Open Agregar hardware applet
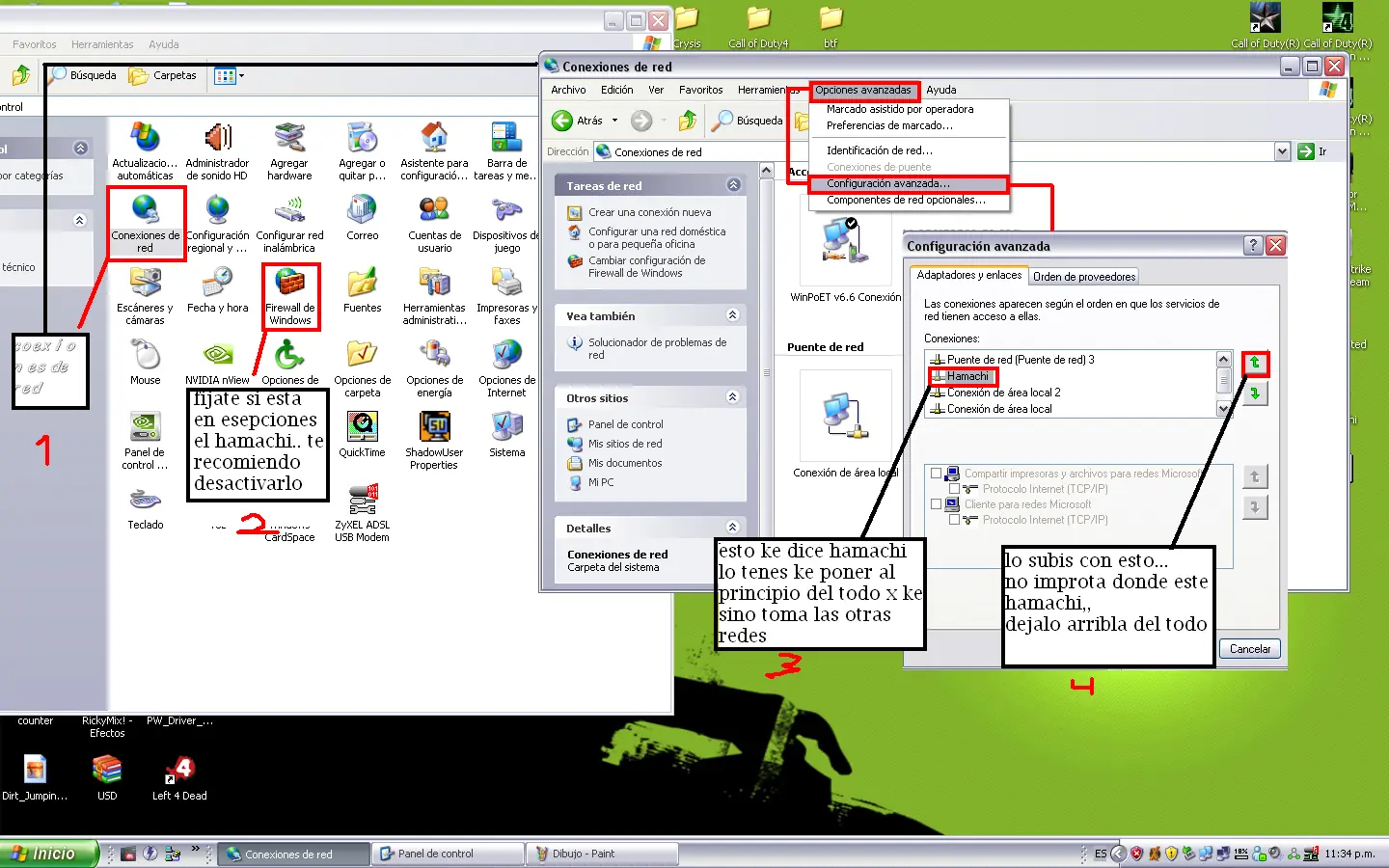This screenshot has height=868, width=1389. click(x=289, y=150)
